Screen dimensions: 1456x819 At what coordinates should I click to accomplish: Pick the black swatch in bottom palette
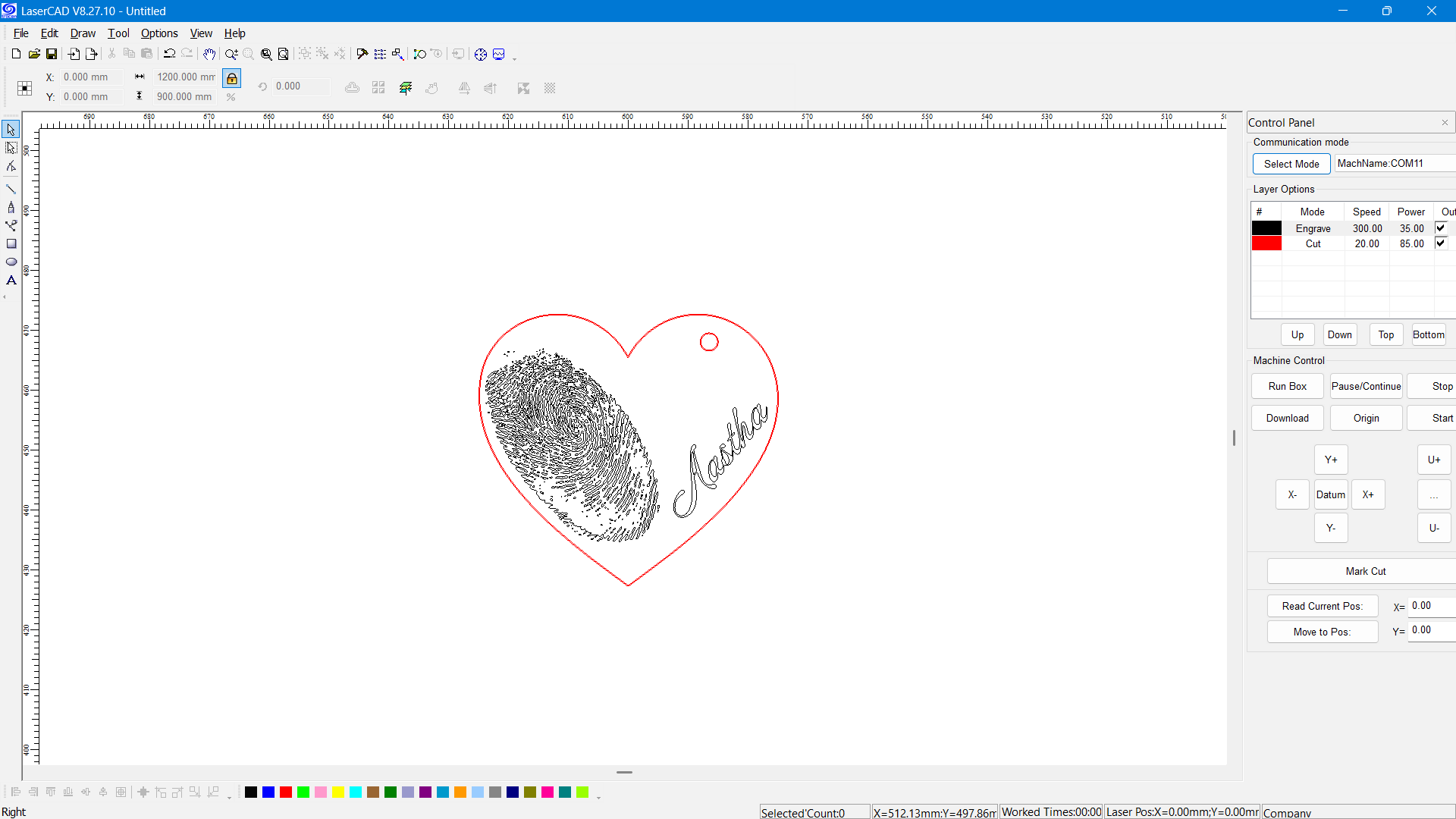point(251,792)
